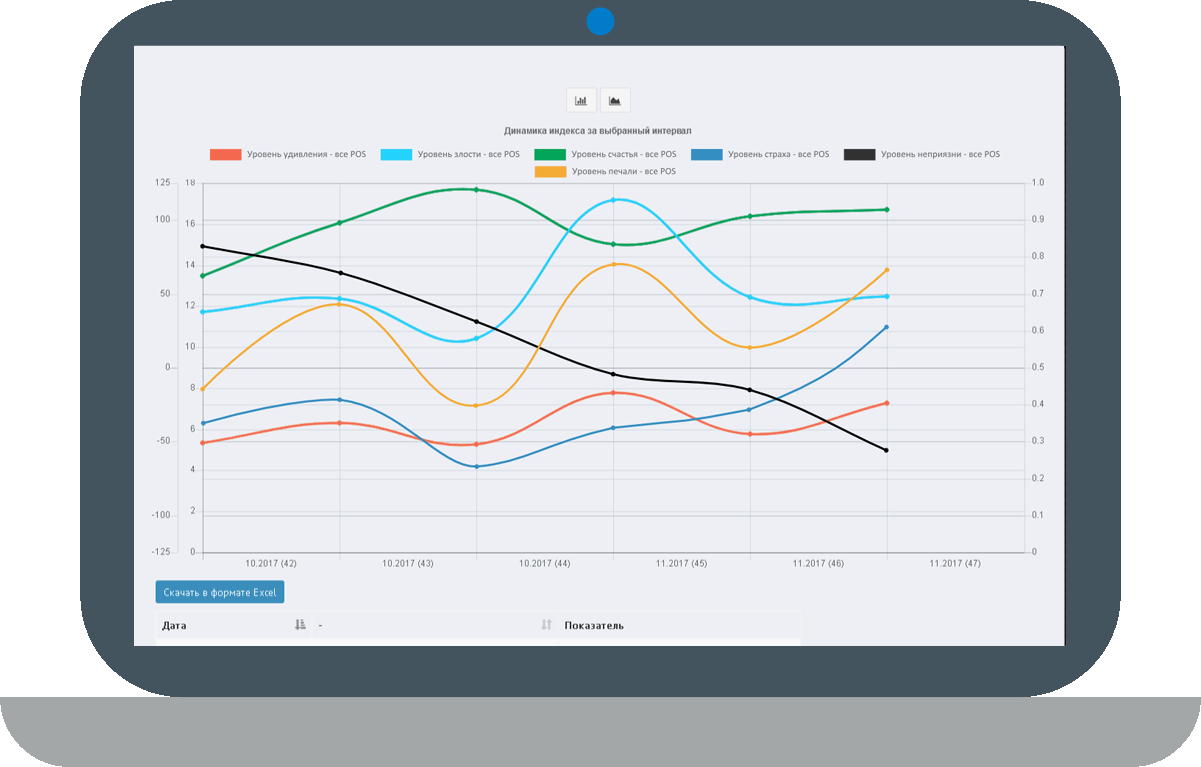
Task: Toggle the red Уровень удивления legend swatch
Action: click(226, 154)
